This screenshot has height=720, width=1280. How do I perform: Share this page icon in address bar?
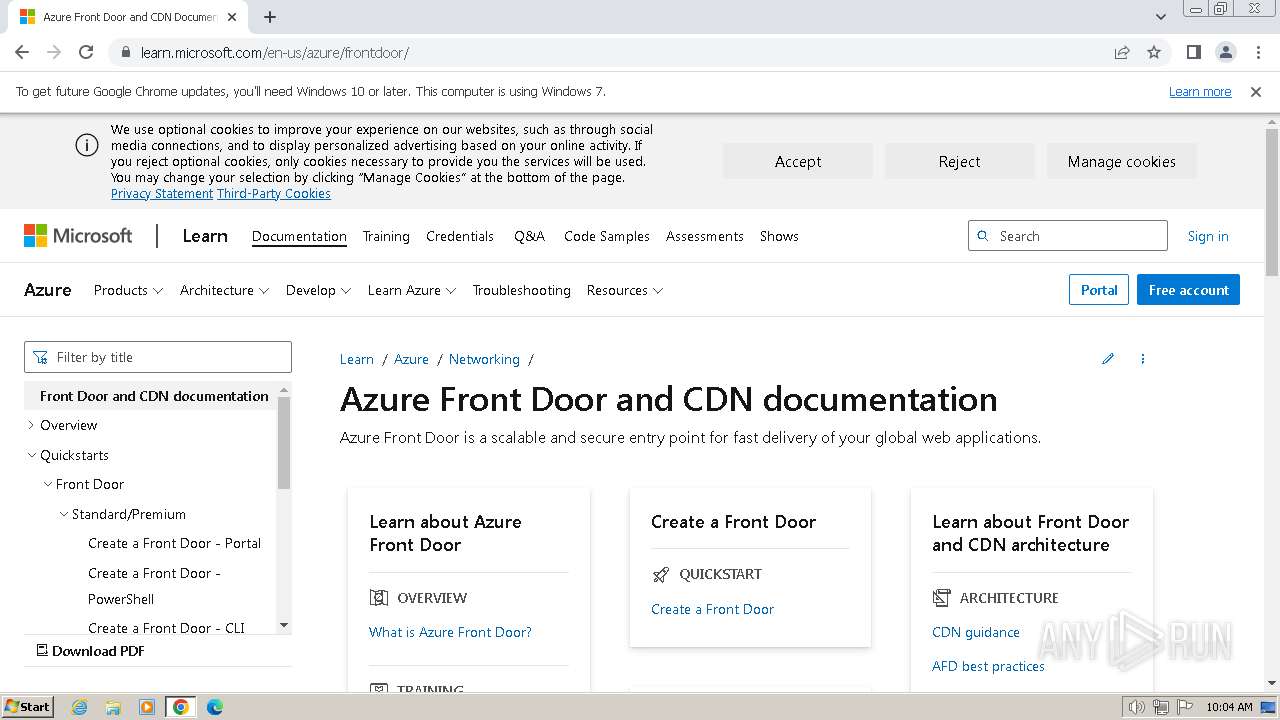pyautogui.click(x=1122, y=52)
